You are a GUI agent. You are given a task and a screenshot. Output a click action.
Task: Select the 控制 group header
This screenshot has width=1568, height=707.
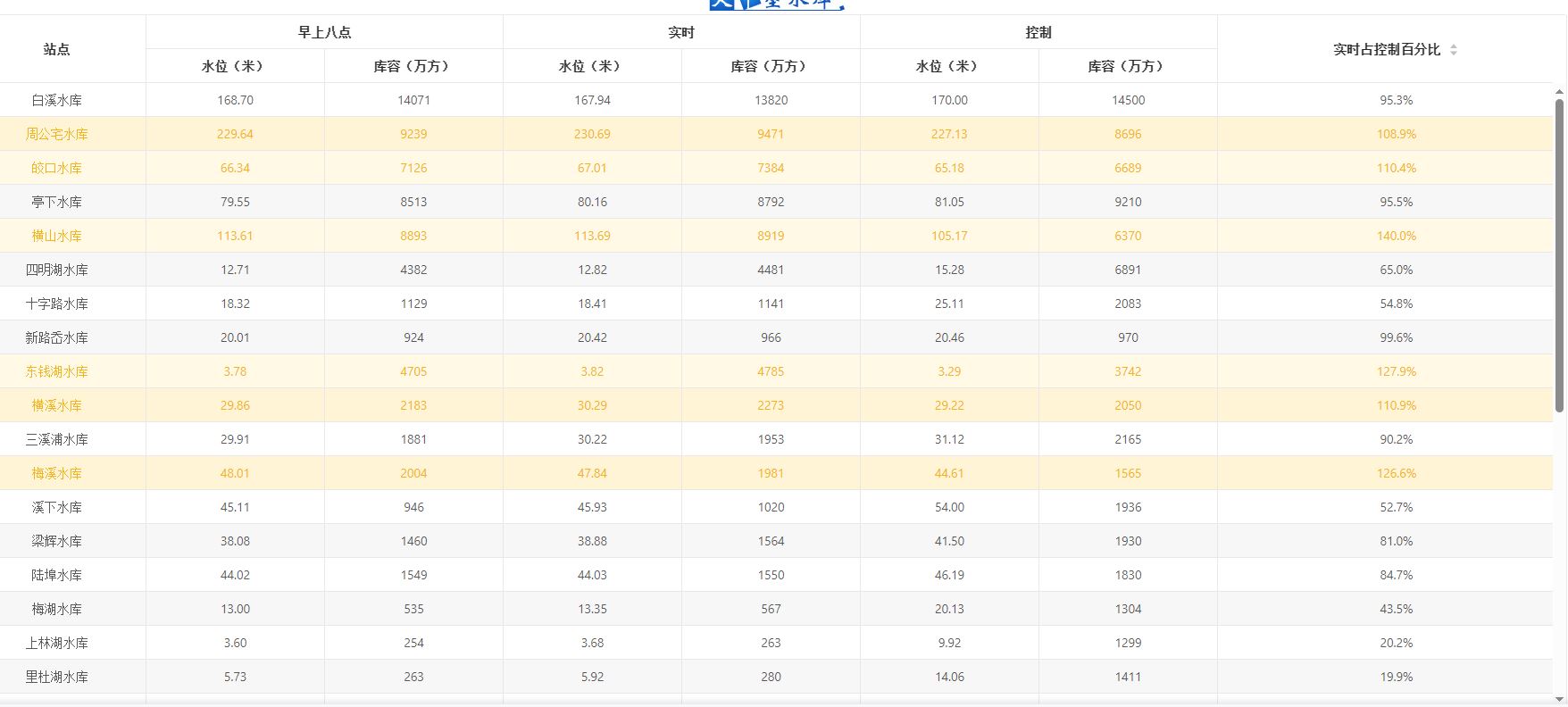1038,32
